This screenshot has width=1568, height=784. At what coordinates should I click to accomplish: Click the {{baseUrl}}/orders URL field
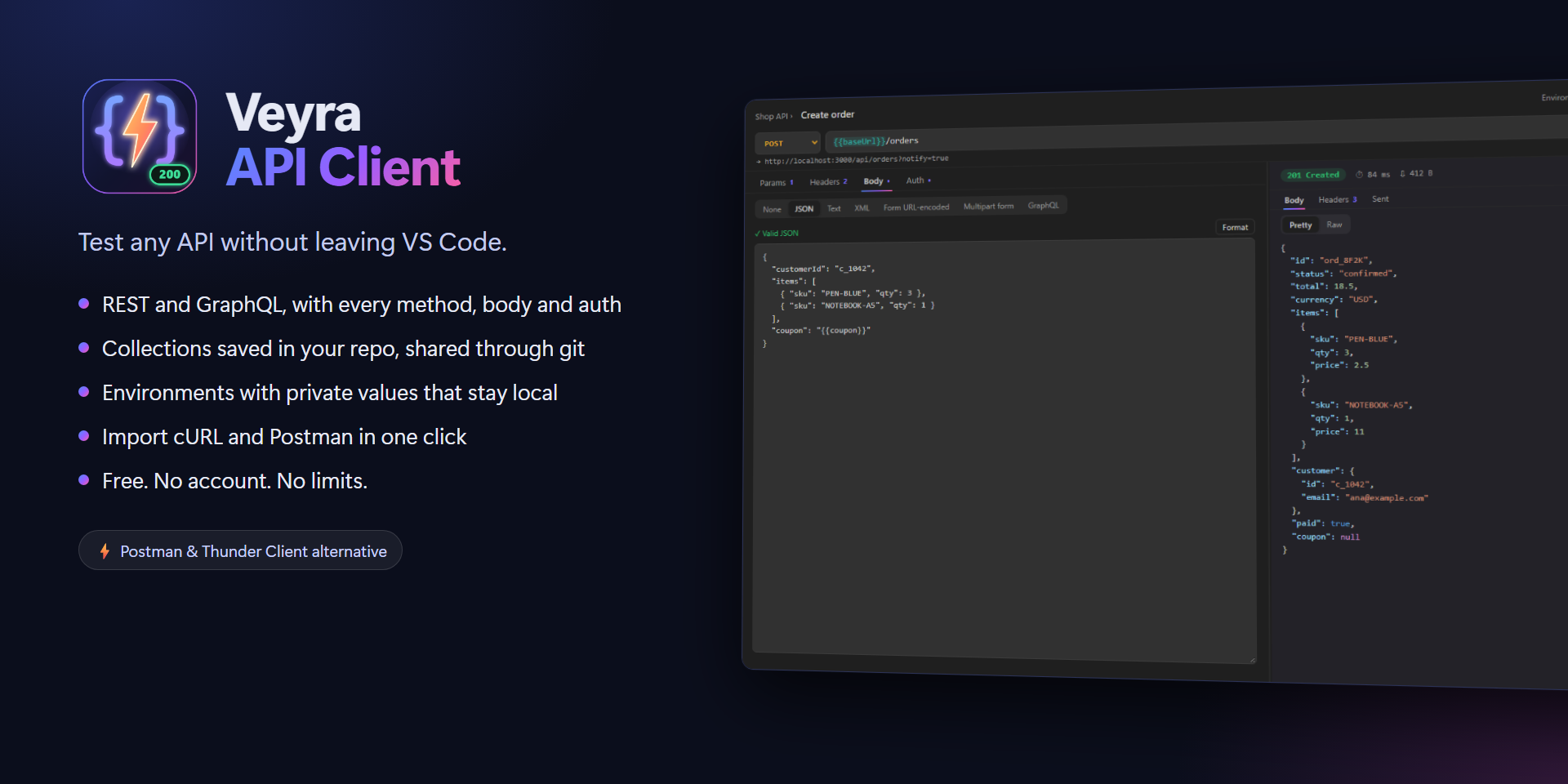tap(1196, 135)
